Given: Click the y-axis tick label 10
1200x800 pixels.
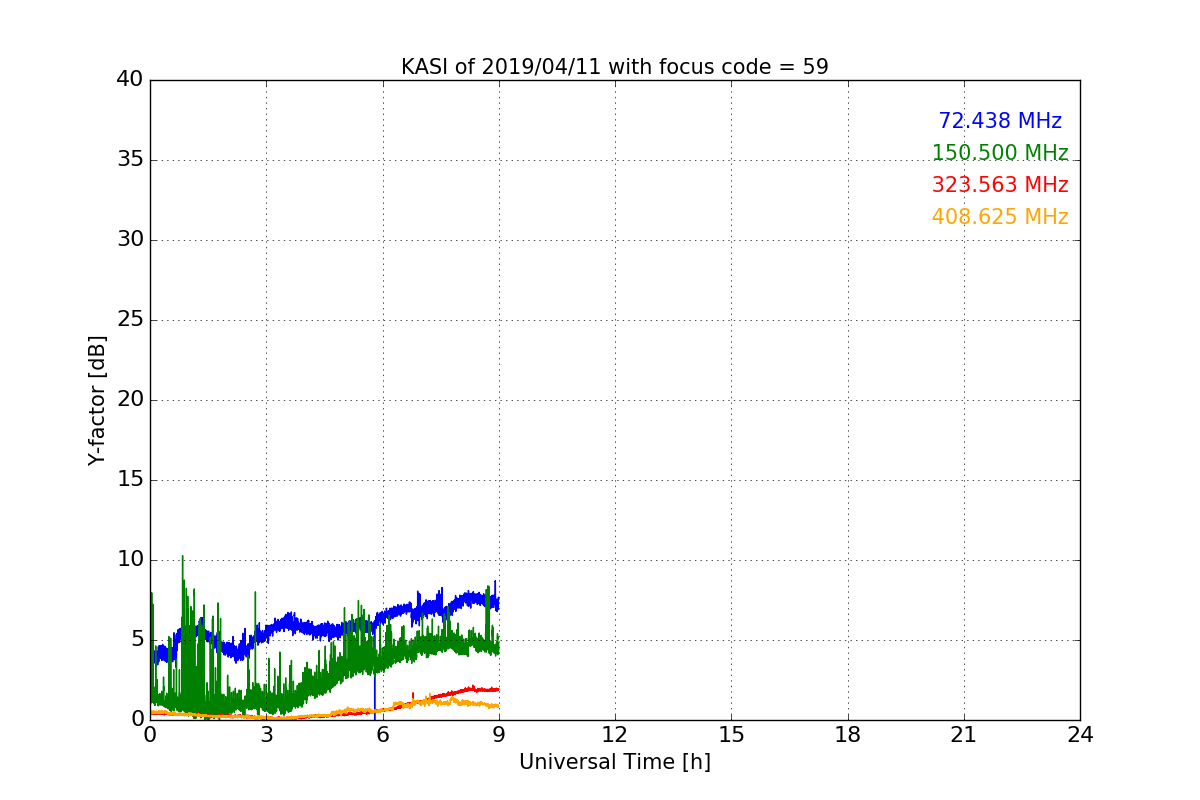Looking at the screenshot, I should point(130,560).
